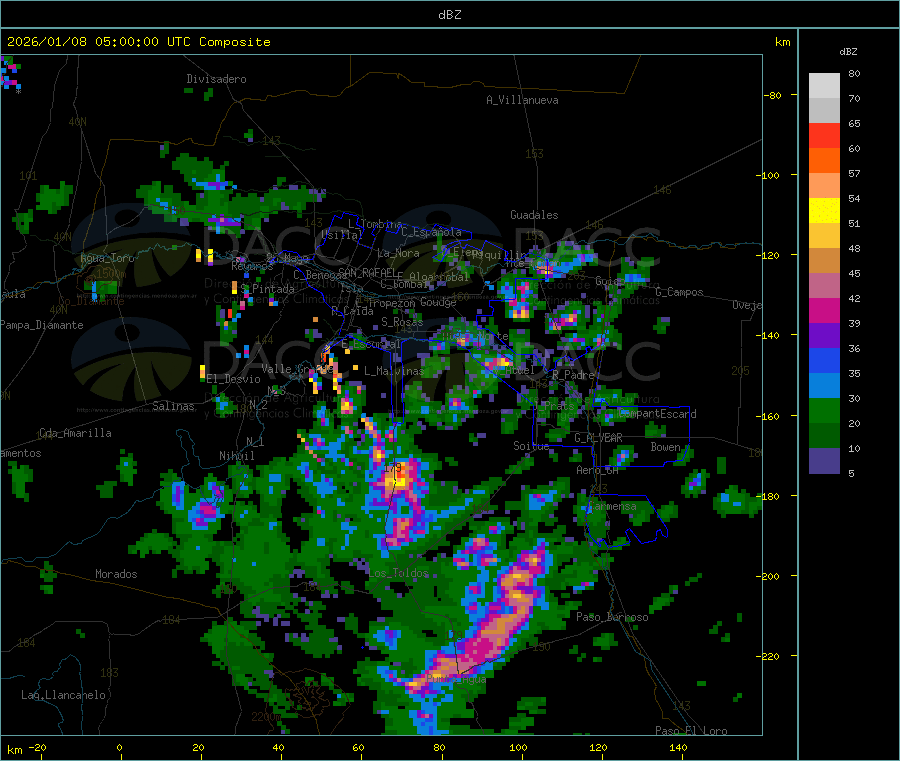Click the G_ALVEAR location label
This screenshot has width=900, height=761.
598,438
